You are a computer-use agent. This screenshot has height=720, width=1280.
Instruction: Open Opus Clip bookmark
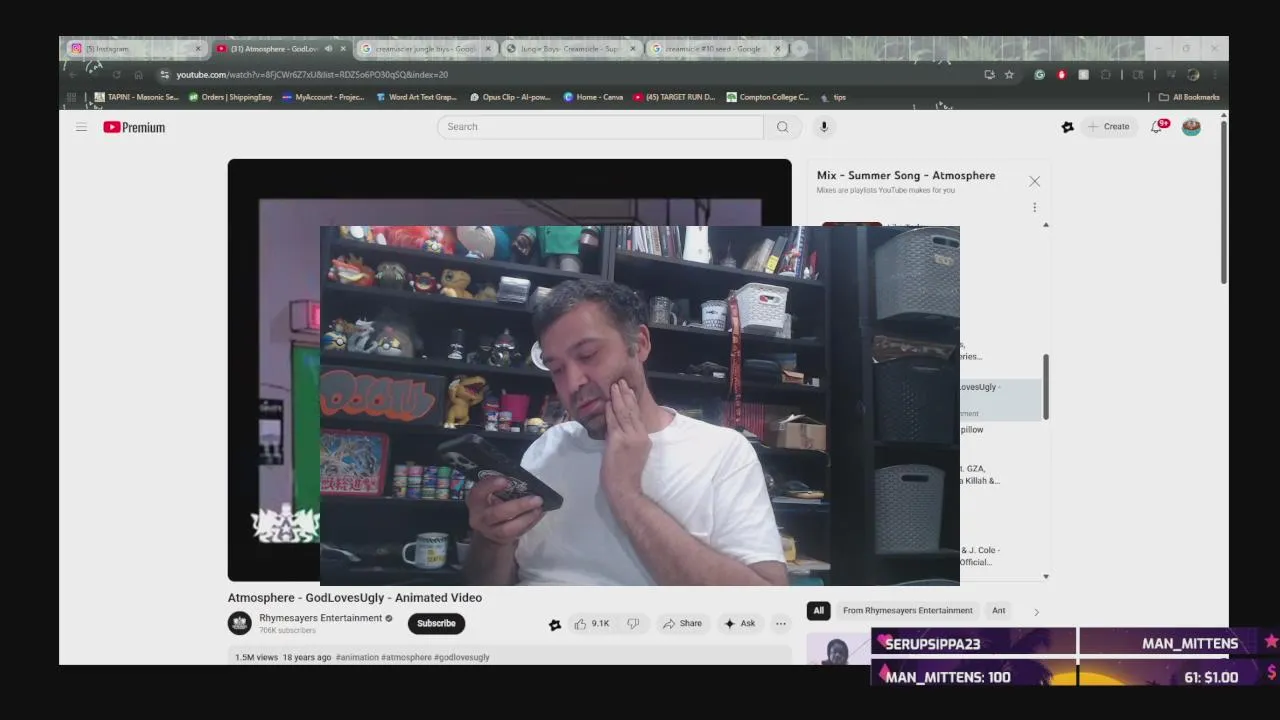click(x=510, y=97)
